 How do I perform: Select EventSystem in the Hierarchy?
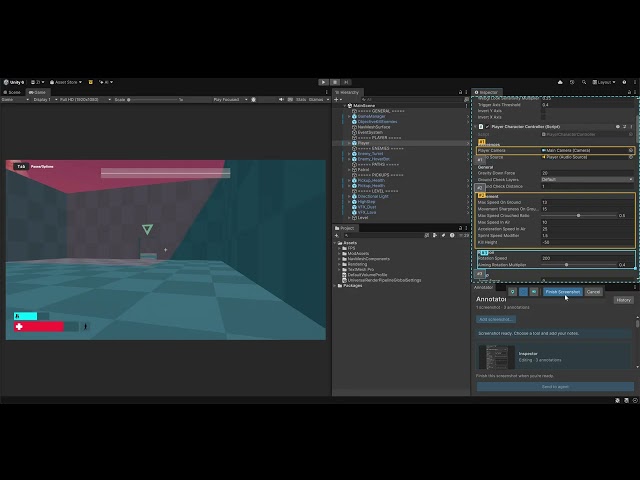370,132
